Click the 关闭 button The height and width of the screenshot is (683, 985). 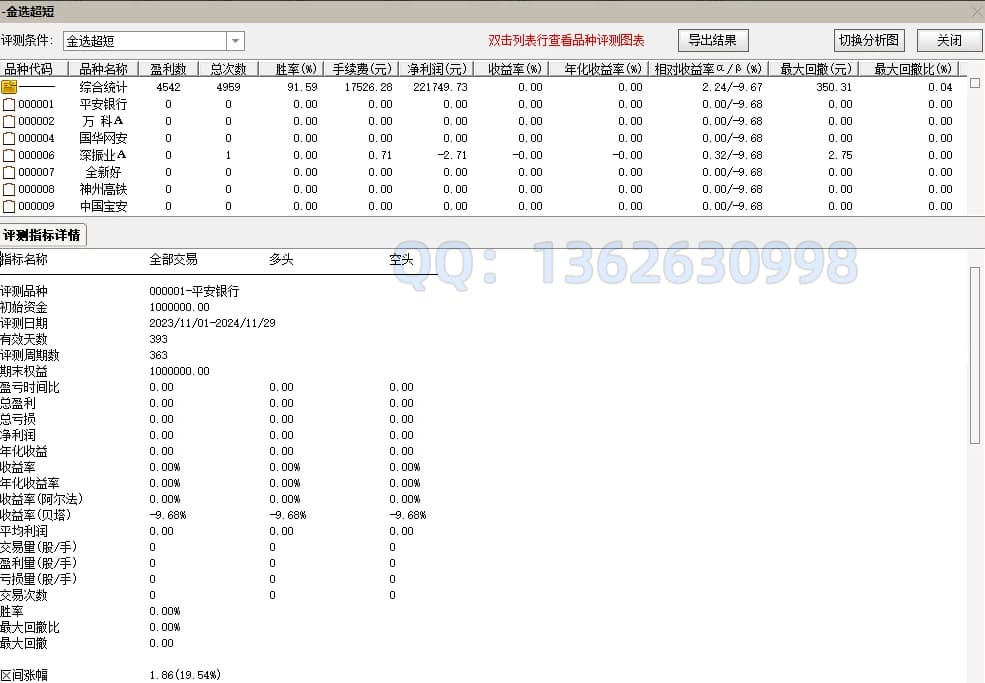coord(949,40)
